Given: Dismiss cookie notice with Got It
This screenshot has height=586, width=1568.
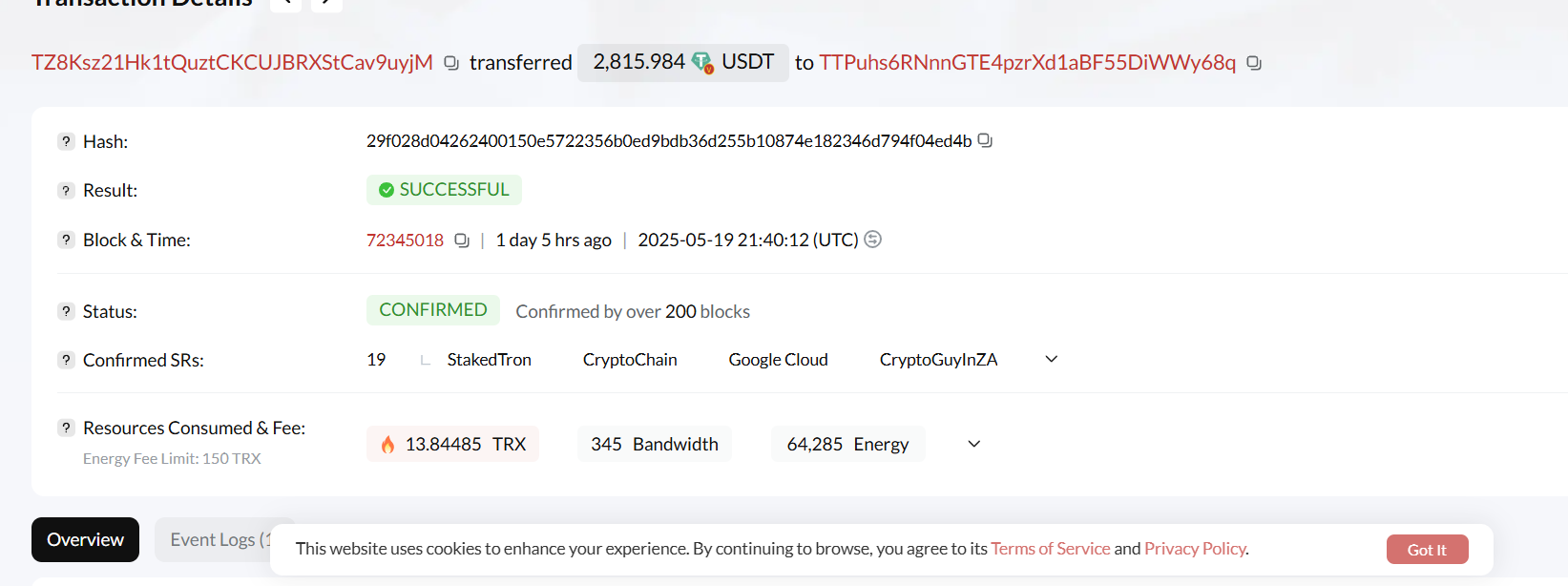Looking at the screenshot, I should [x=1427, y=550].
